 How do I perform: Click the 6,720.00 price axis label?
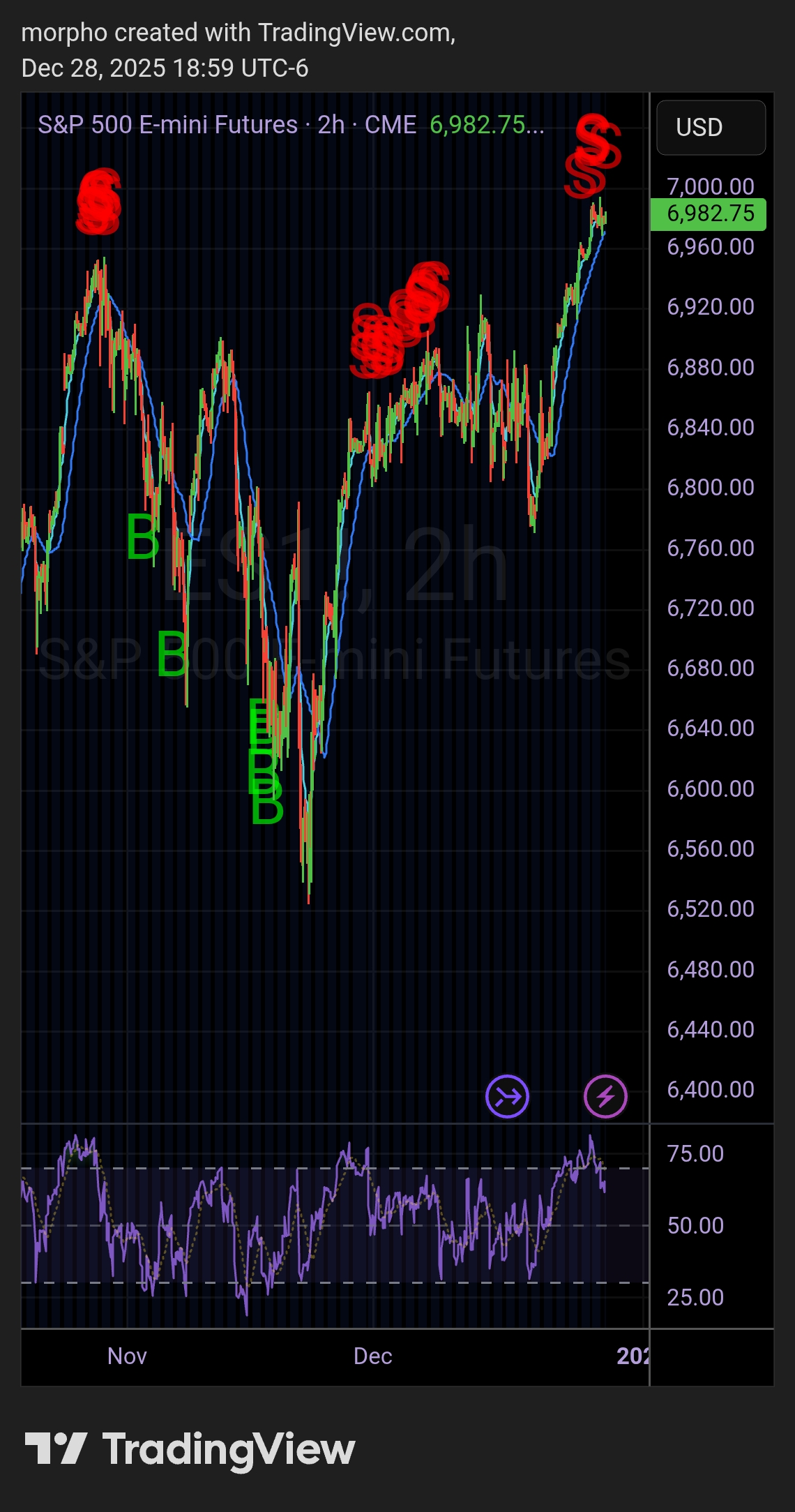click(710, 608)
